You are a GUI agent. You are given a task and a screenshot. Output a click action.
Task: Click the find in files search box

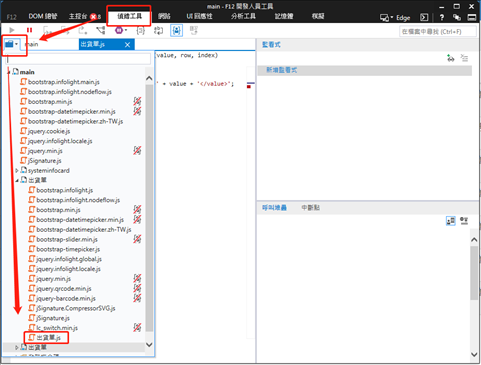[438, 32]
